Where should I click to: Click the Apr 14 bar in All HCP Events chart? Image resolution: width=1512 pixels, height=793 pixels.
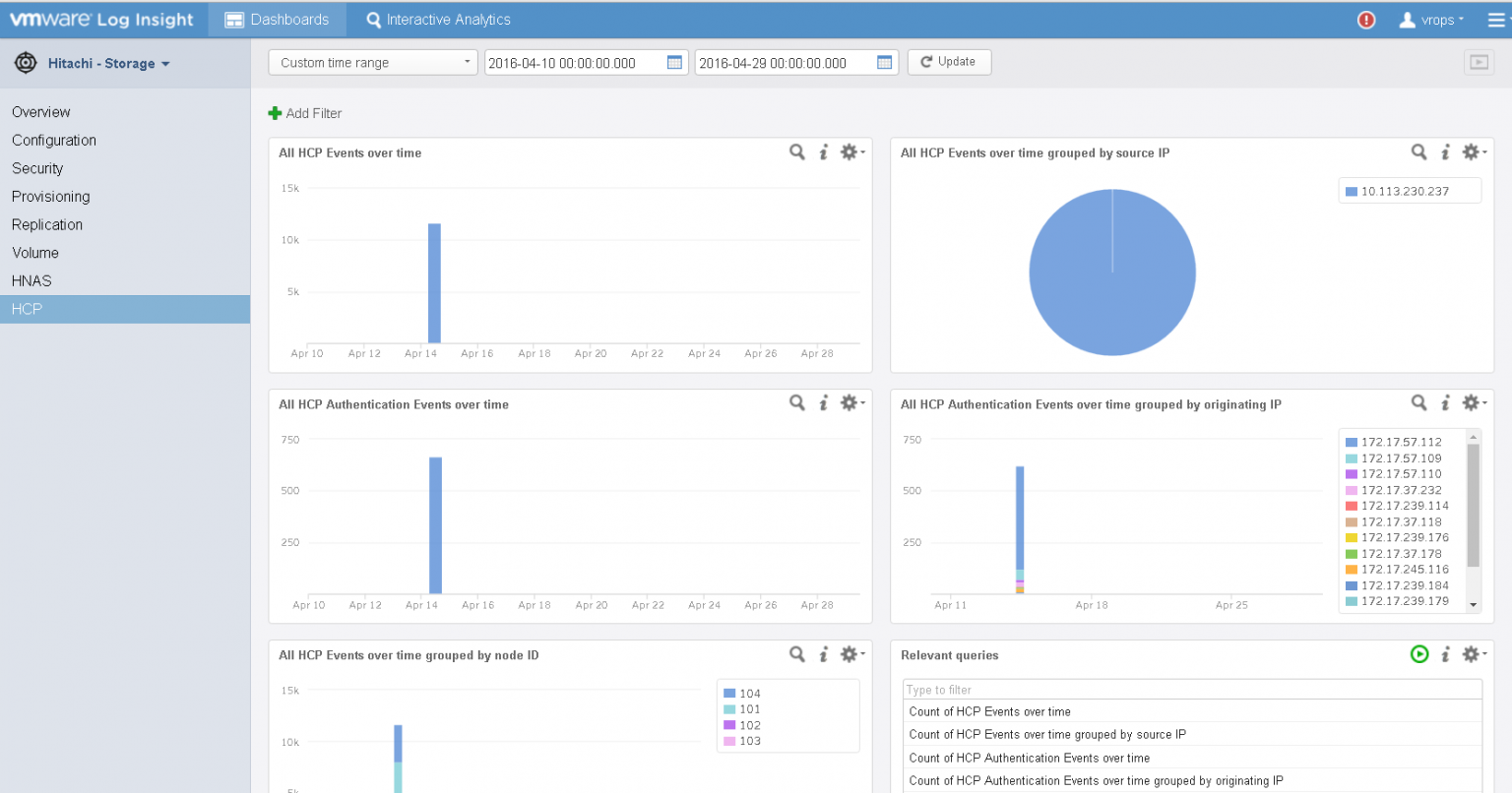click(x=434, y=283)
